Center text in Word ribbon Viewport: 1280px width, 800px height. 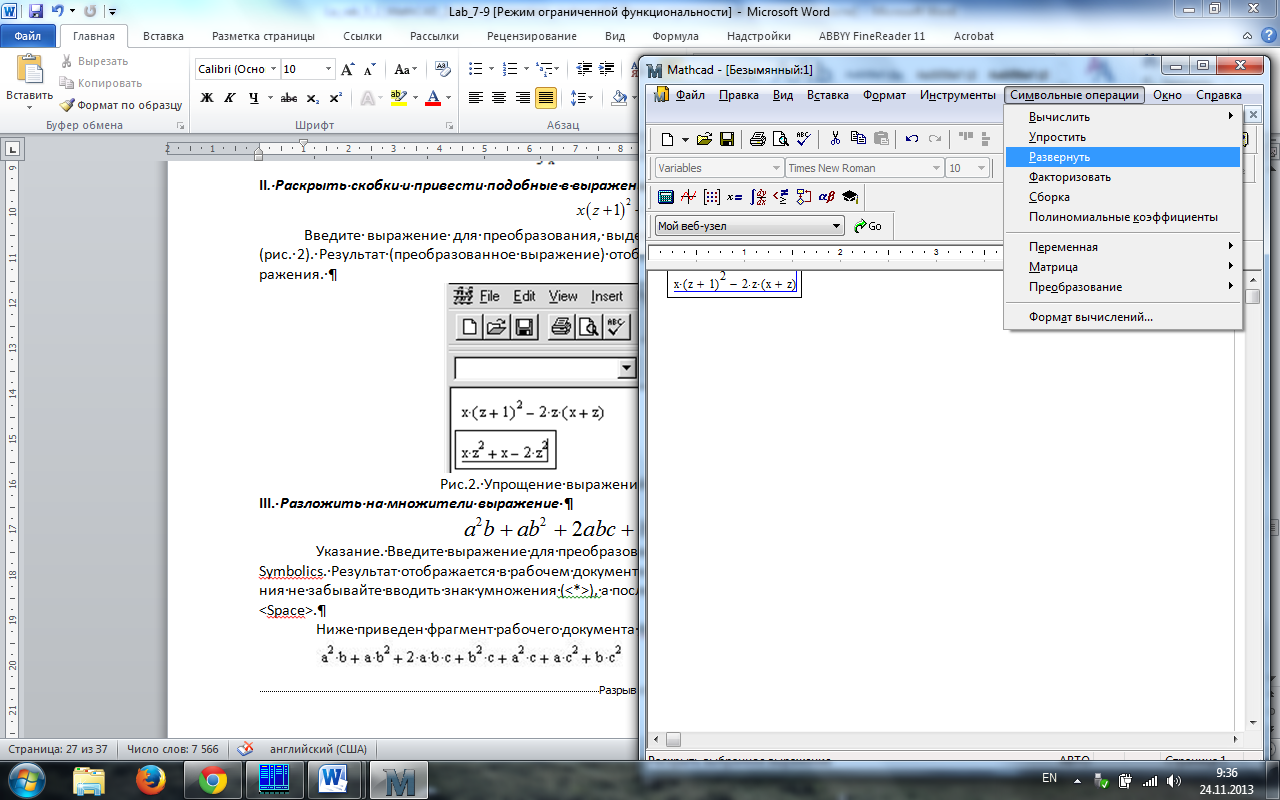(x=499, y=98)
